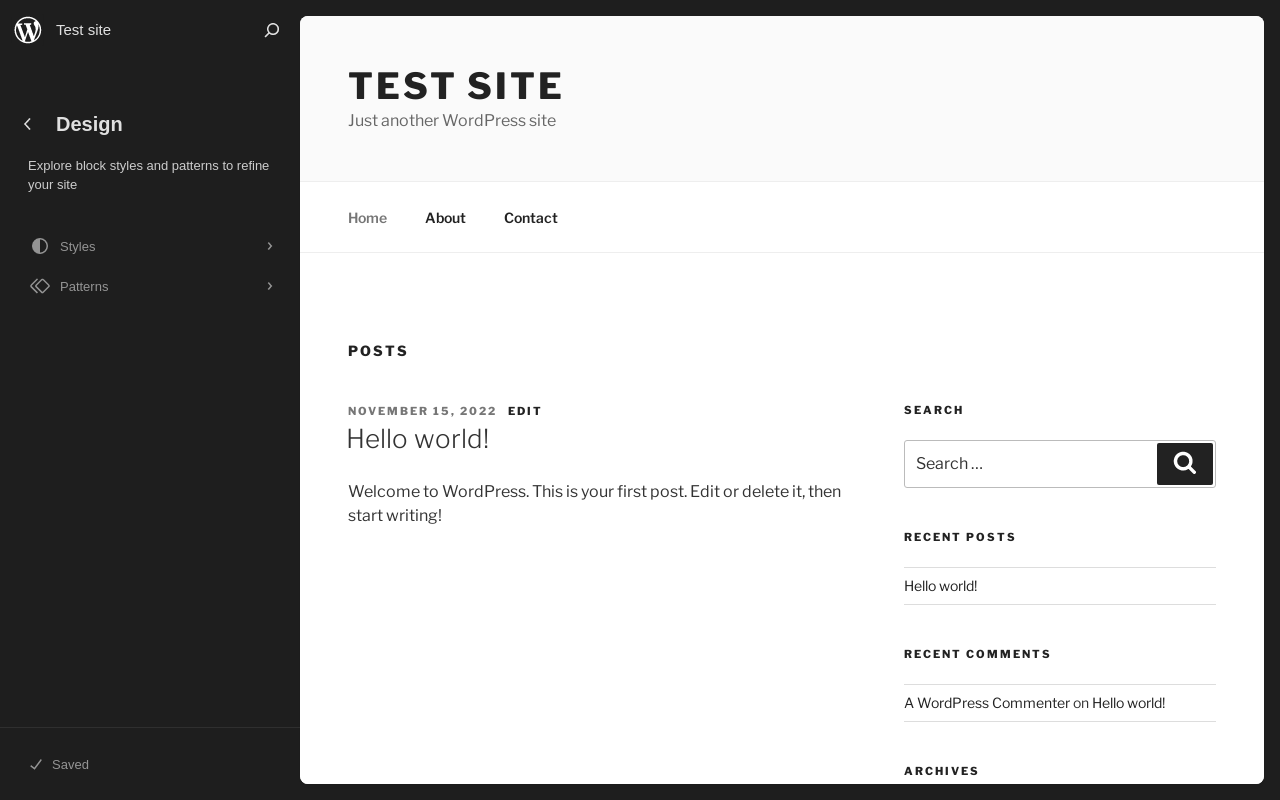The width and height of the screenshot is (1280, 800).
Task: Click the TEST SITE header title
Action: [x=455, y=86]
